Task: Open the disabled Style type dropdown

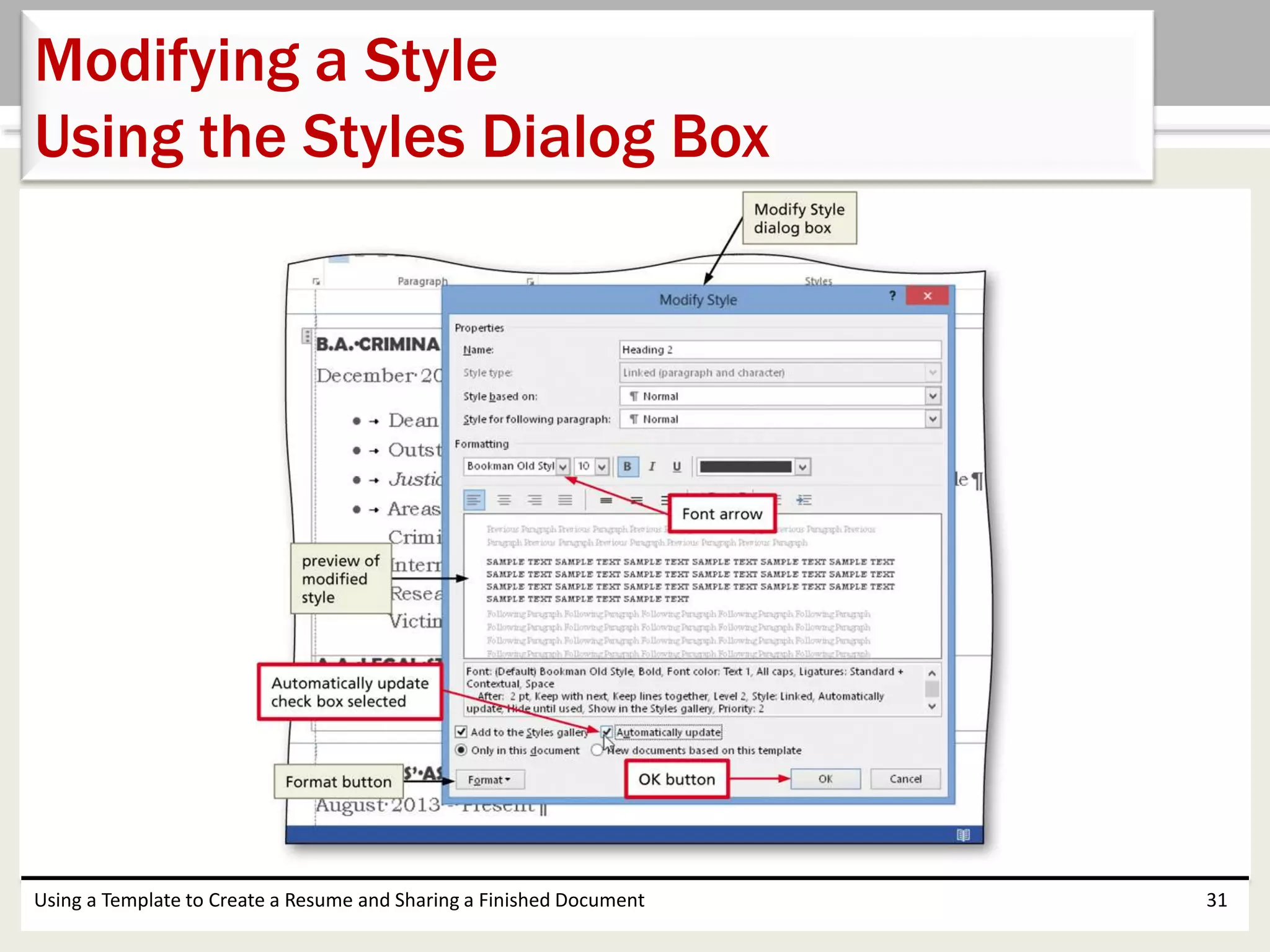Action: pos(933,372)
